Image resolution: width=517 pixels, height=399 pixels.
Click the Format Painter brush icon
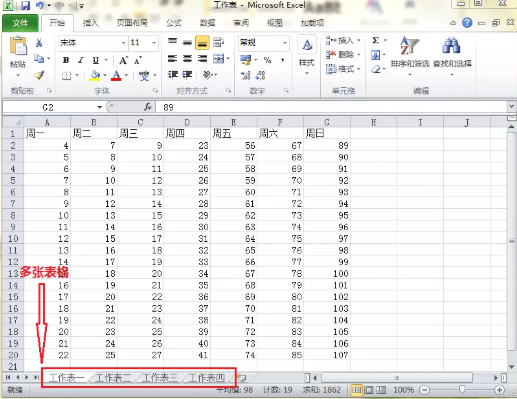[x=39, y=75]
